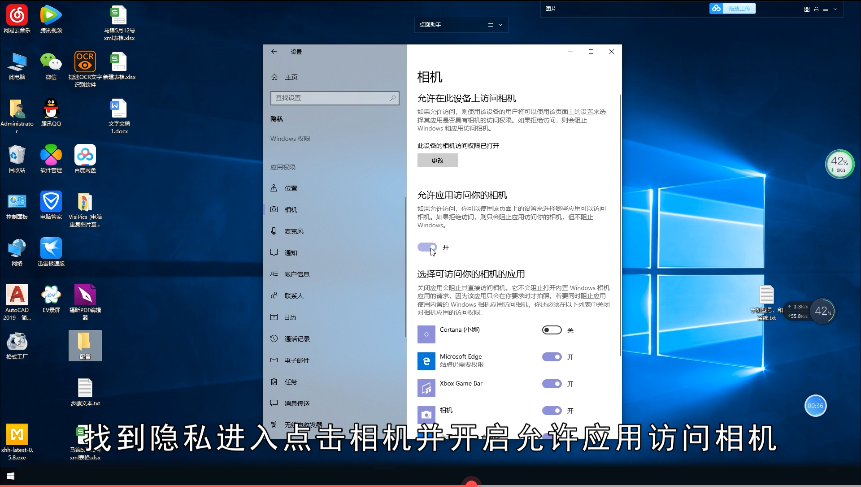The width and height of the screenshot is (861, 487).
Task: Click the Email (电子邮件) sidebar icon
Action: (274, 360)
